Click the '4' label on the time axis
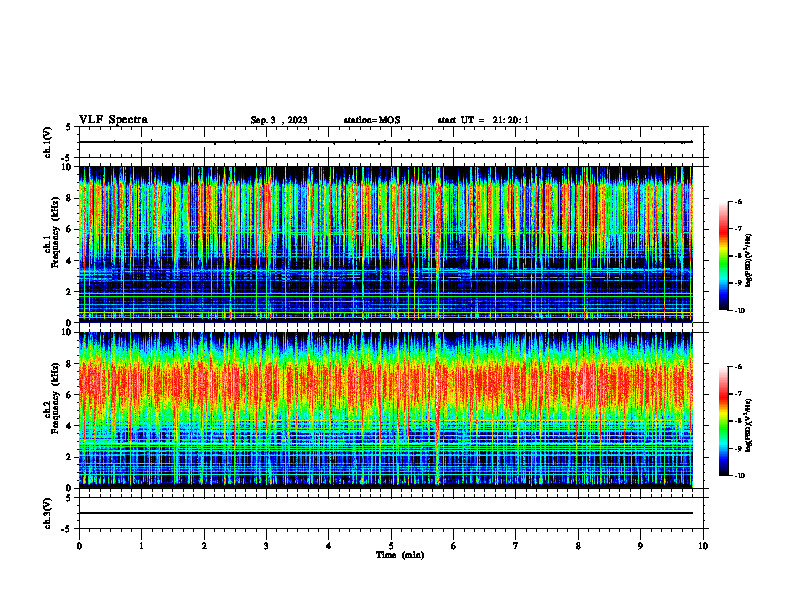The image size is (792, 612). click(329, 546)
